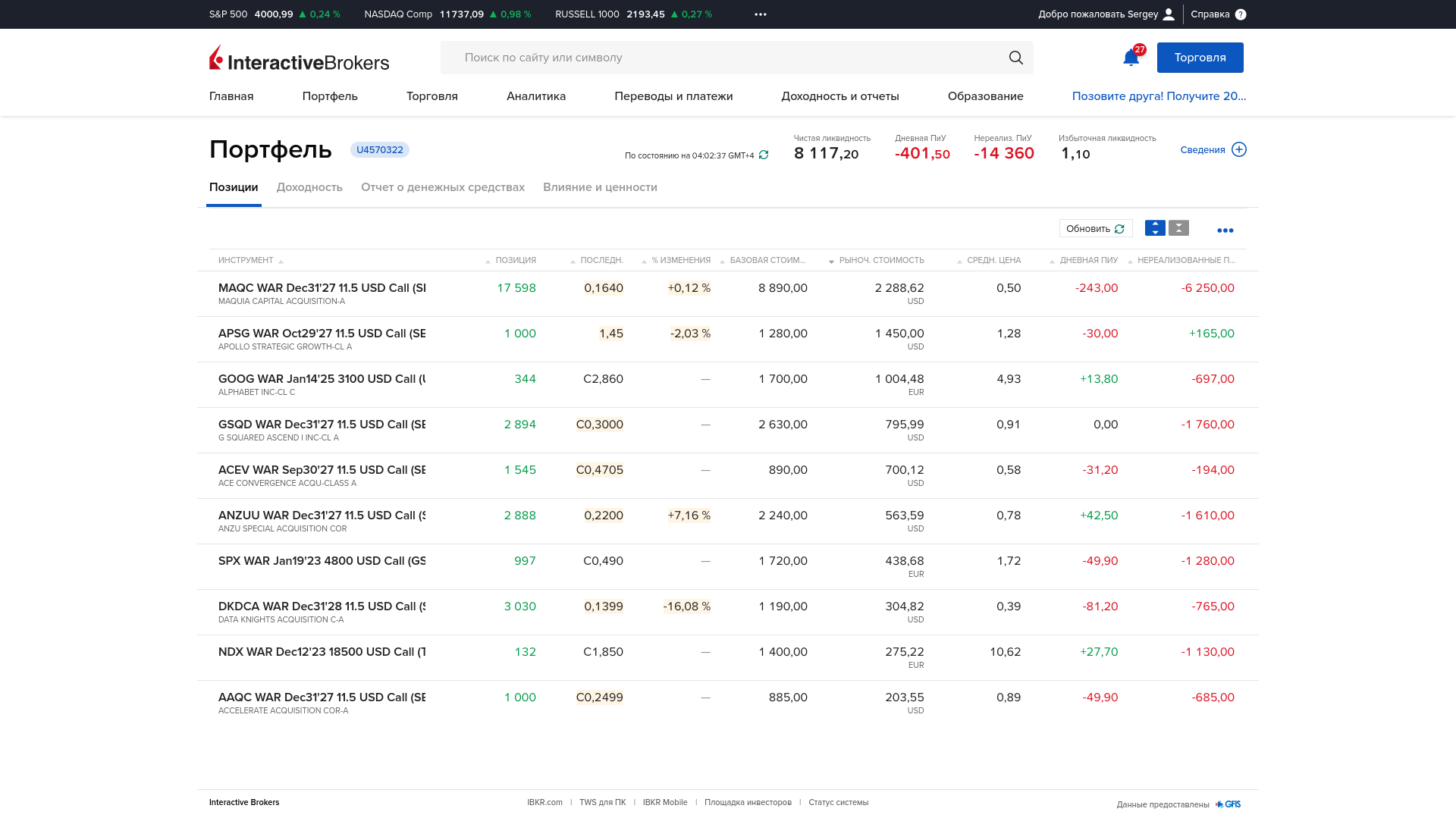1456x818 pixels.
Task: Click the Избыточная ликвидность value 1,10
Action: click(x=1075, y=154)
